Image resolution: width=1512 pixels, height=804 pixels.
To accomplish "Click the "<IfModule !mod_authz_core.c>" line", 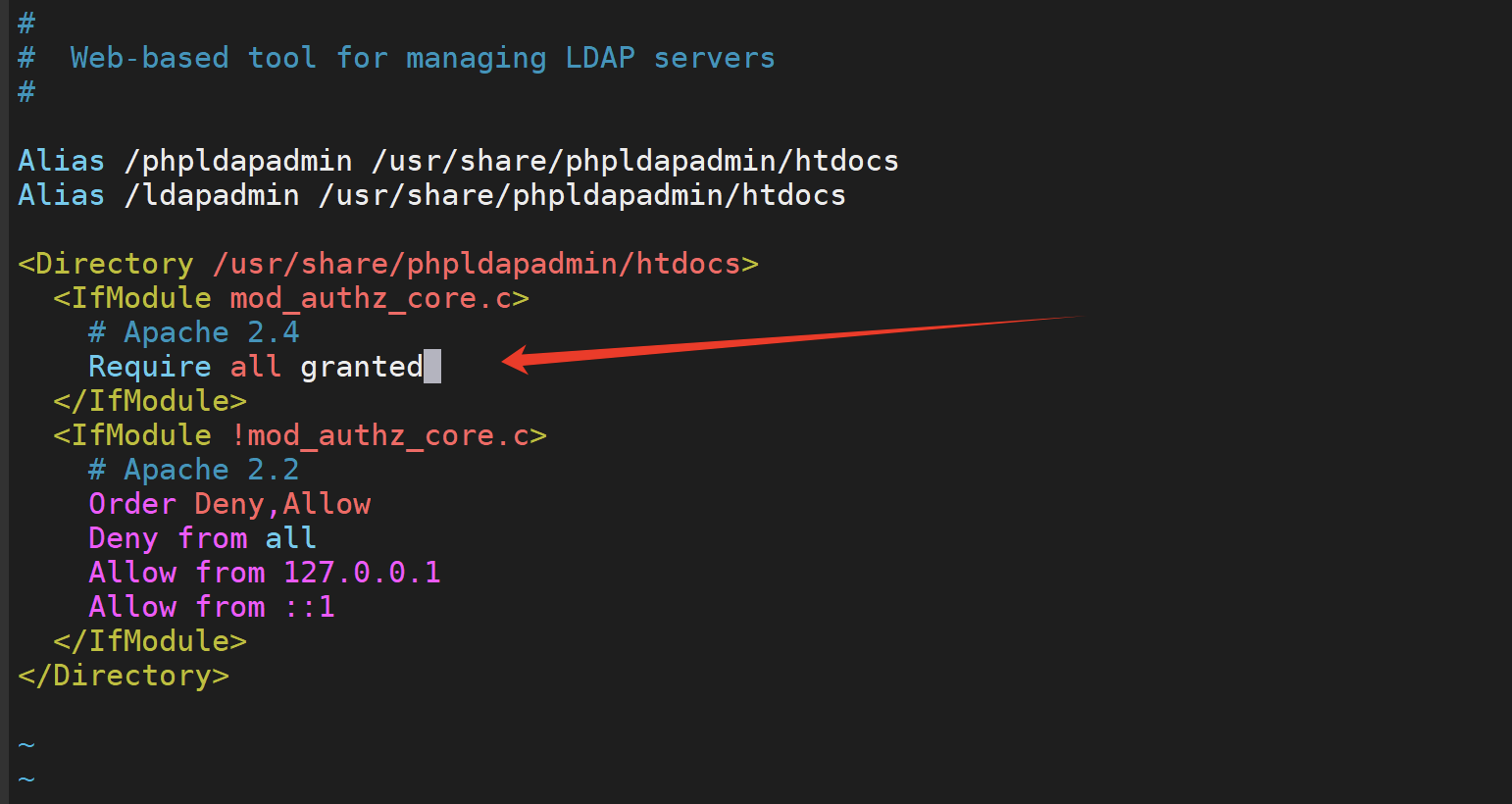I will pyautogui.click(x=300, y=435).
